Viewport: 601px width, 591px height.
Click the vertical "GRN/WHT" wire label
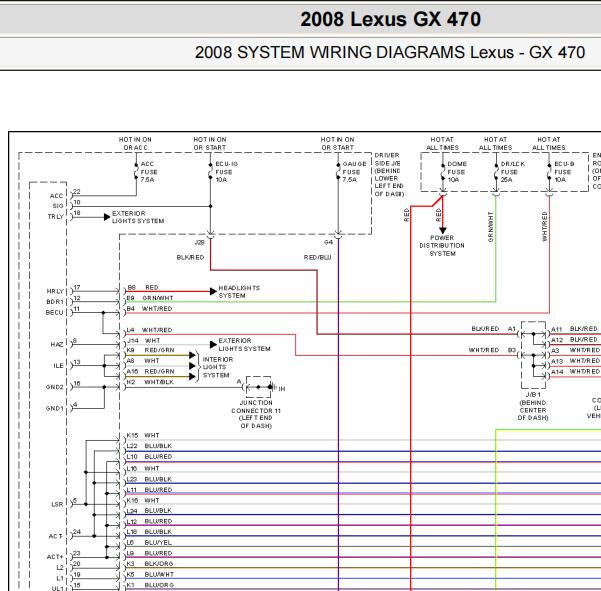pos(490,227)
